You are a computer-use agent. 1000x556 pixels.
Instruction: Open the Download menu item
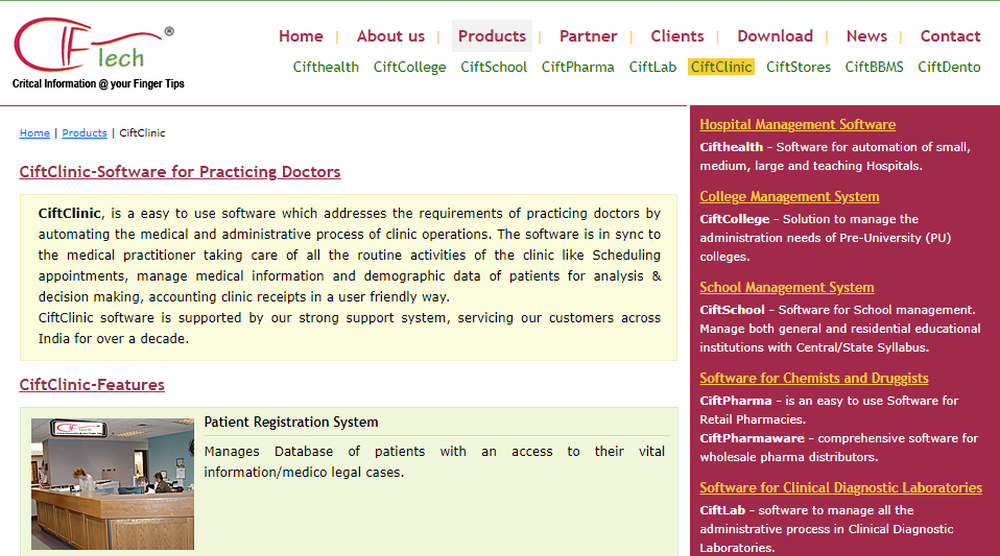775,36
